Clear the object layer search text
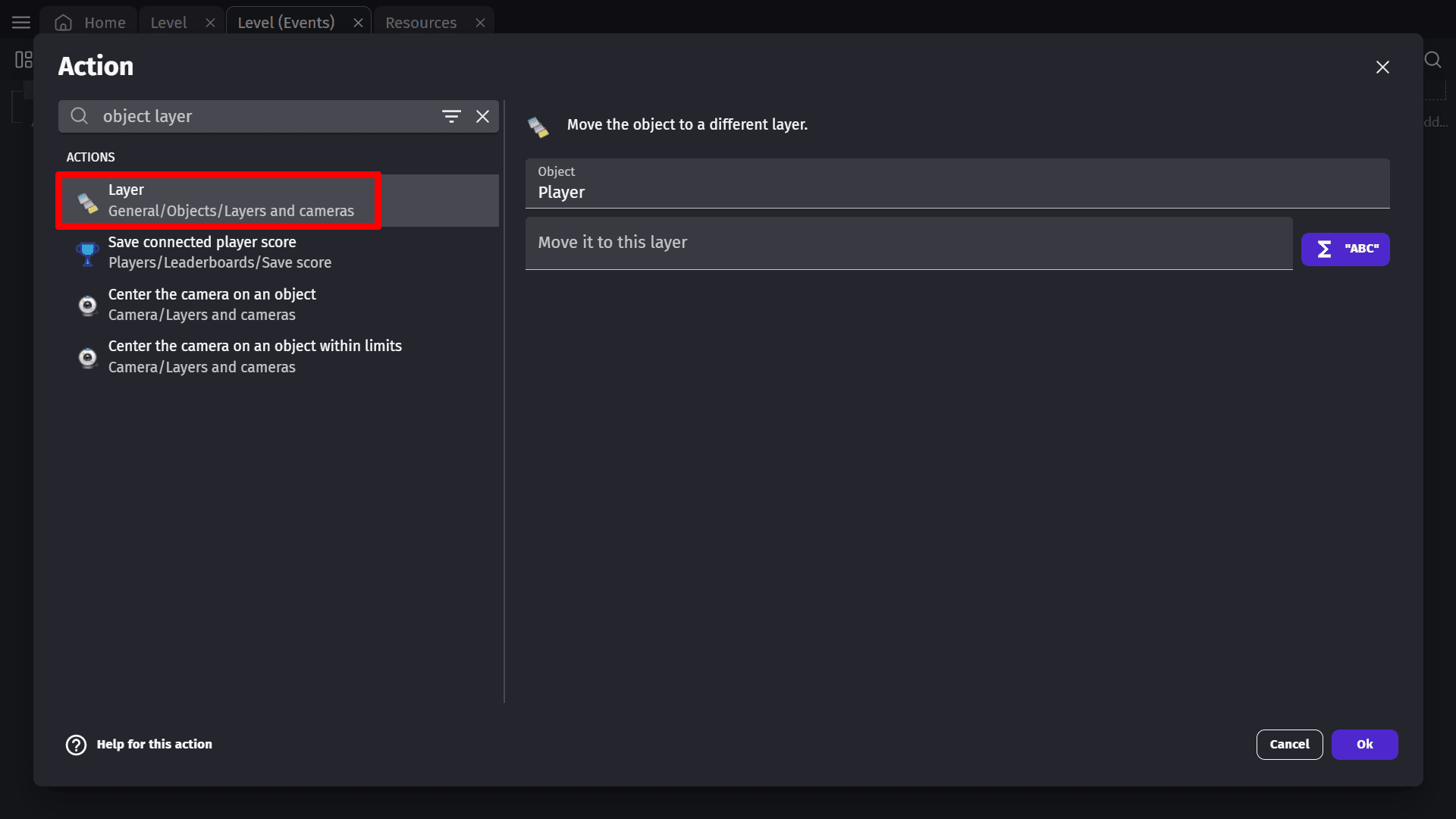The height and width of the screenshot is (819, 1456). pyautogui.click(x=482, y=117)
